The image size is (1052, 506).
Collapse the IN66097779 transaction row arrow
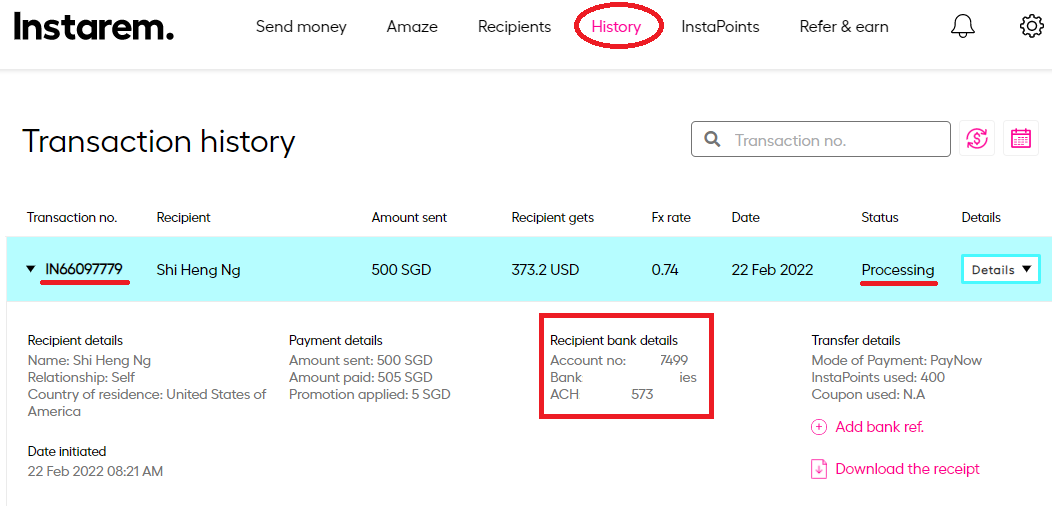(30, 269)
